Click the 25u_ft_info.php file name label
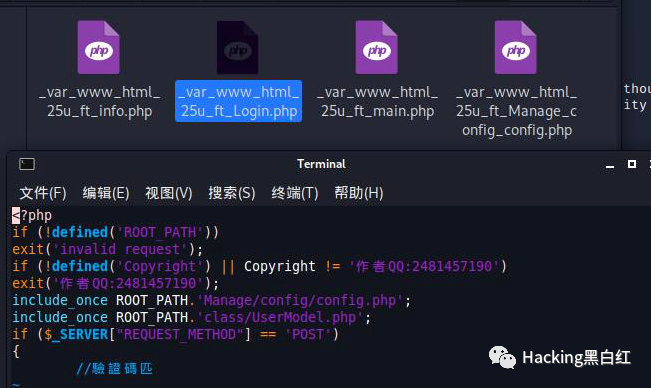 [x=99, y=101]
